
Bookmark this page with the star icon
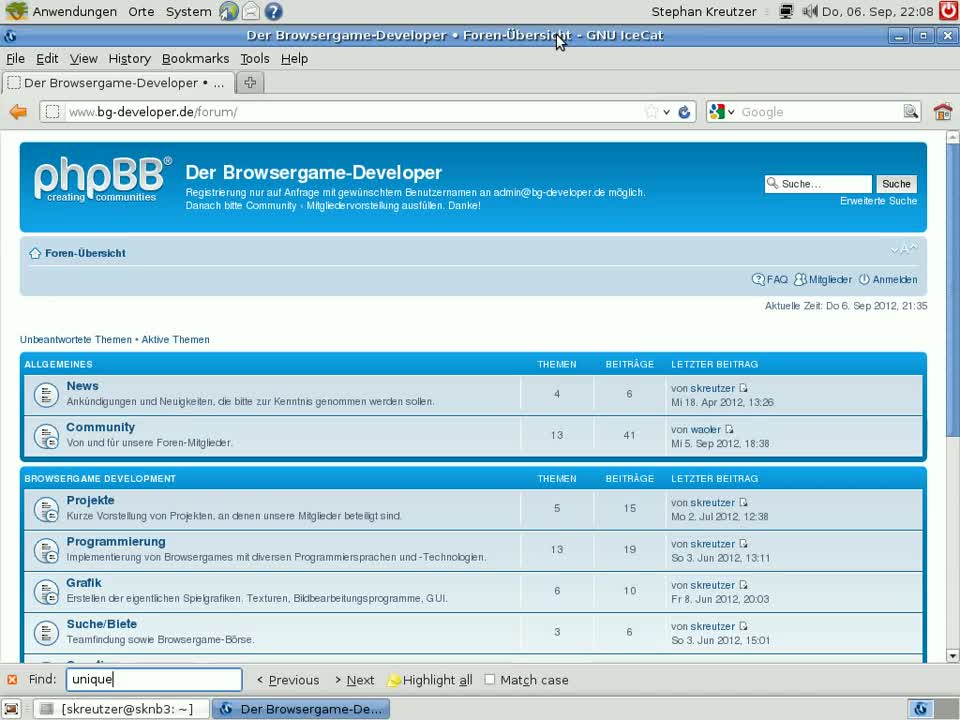pyautogui.click(x=651, y=112)
